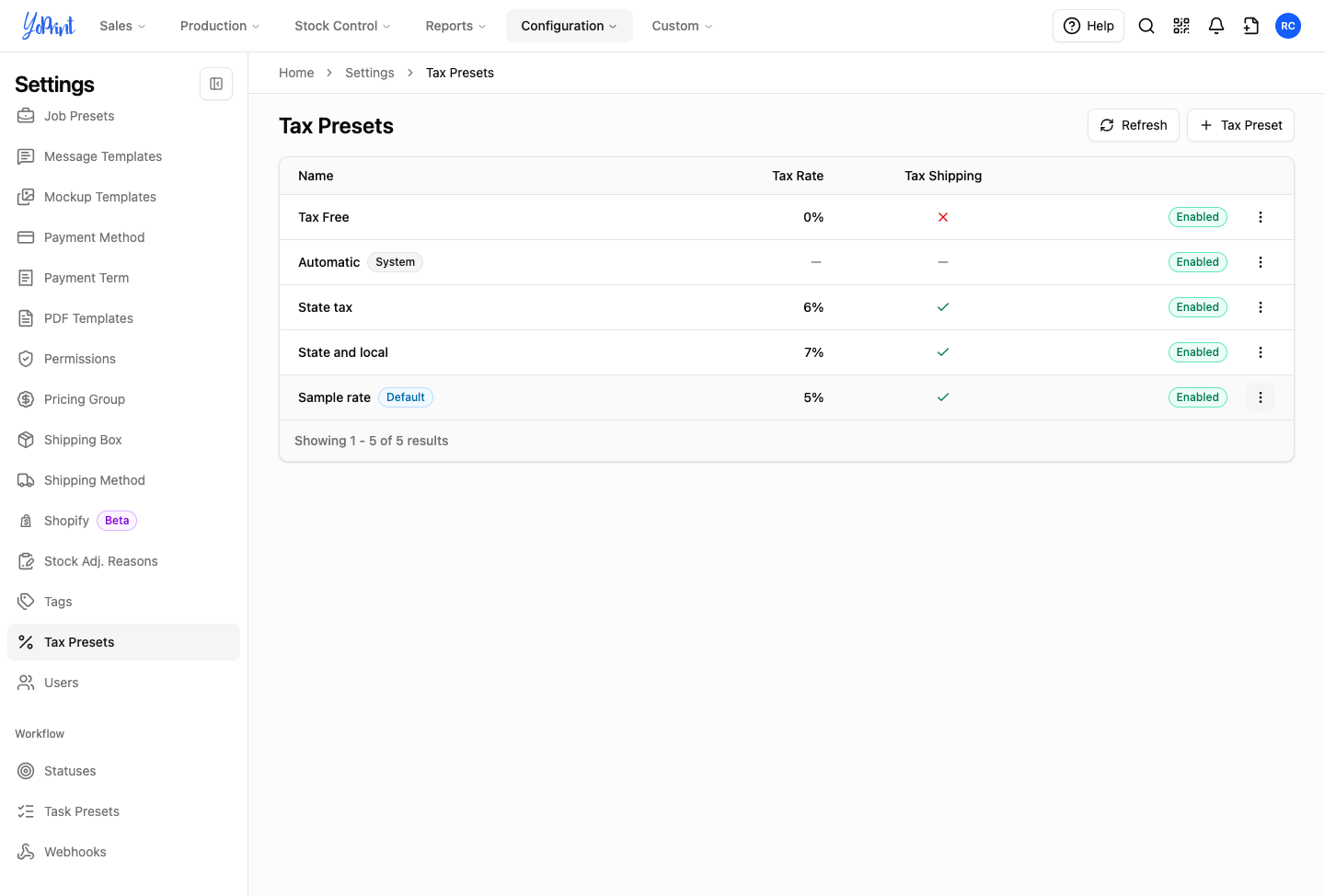The height and width of the screenshot is (896, 1325).
Task: Click the Default badge on Sample rate
Action: coord(406,397)
